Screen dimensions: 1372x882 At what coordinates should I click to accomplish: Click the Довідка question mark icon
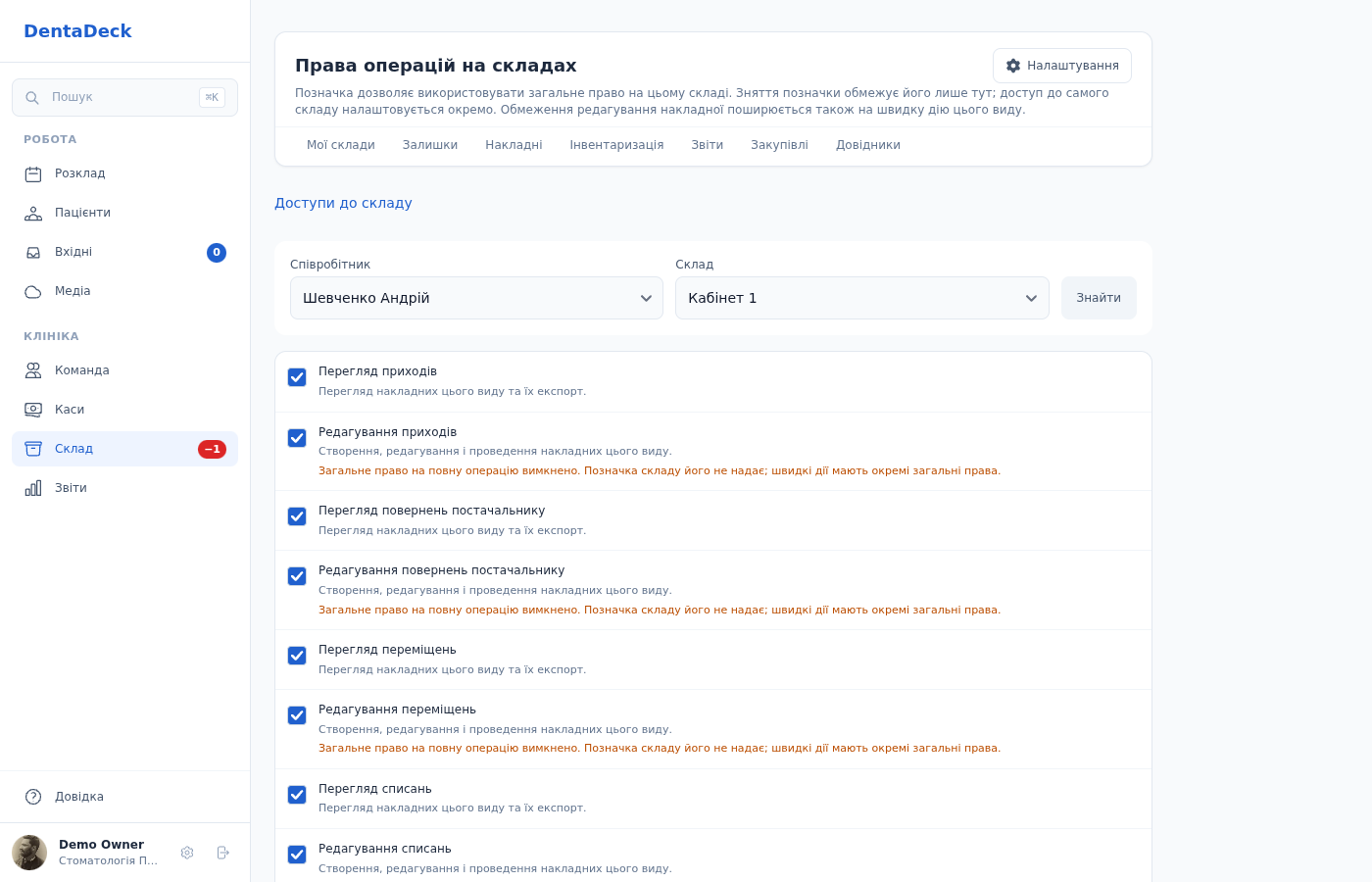tap(33, 797)
